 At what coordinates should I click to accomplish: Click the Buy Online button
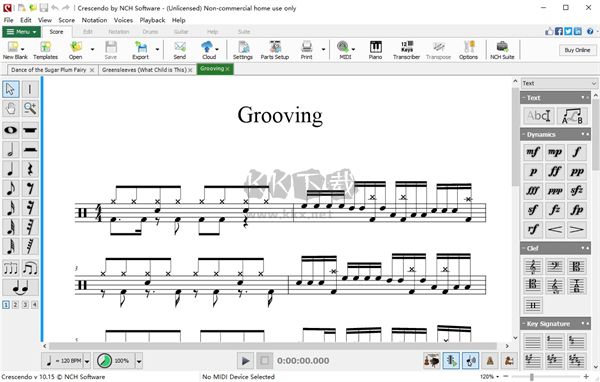coord(577,50)
